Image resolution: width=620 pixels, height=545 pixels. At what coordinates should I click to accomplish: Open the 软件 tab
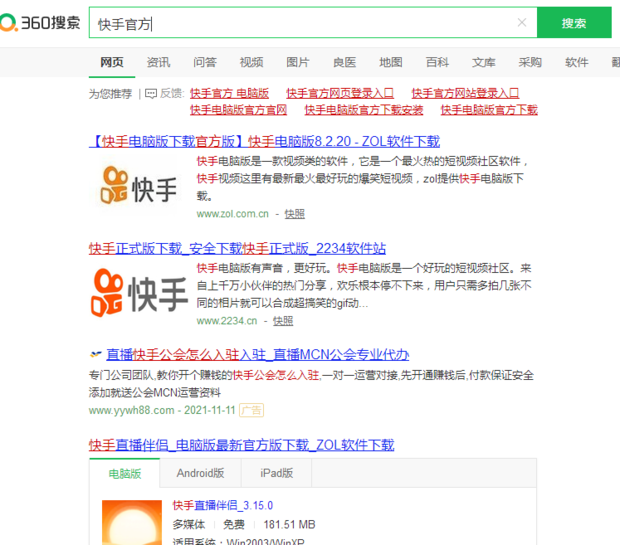577,62
